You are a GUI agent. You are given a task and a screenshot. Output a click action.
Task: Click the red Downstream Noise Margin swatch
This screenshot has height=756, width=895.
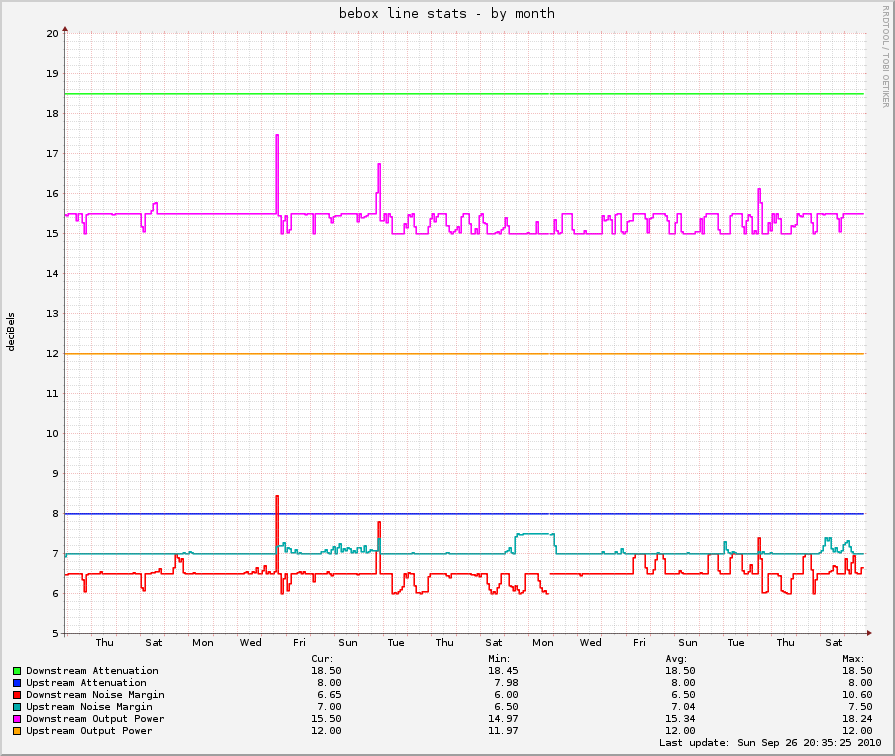click(x=17, y=695)
